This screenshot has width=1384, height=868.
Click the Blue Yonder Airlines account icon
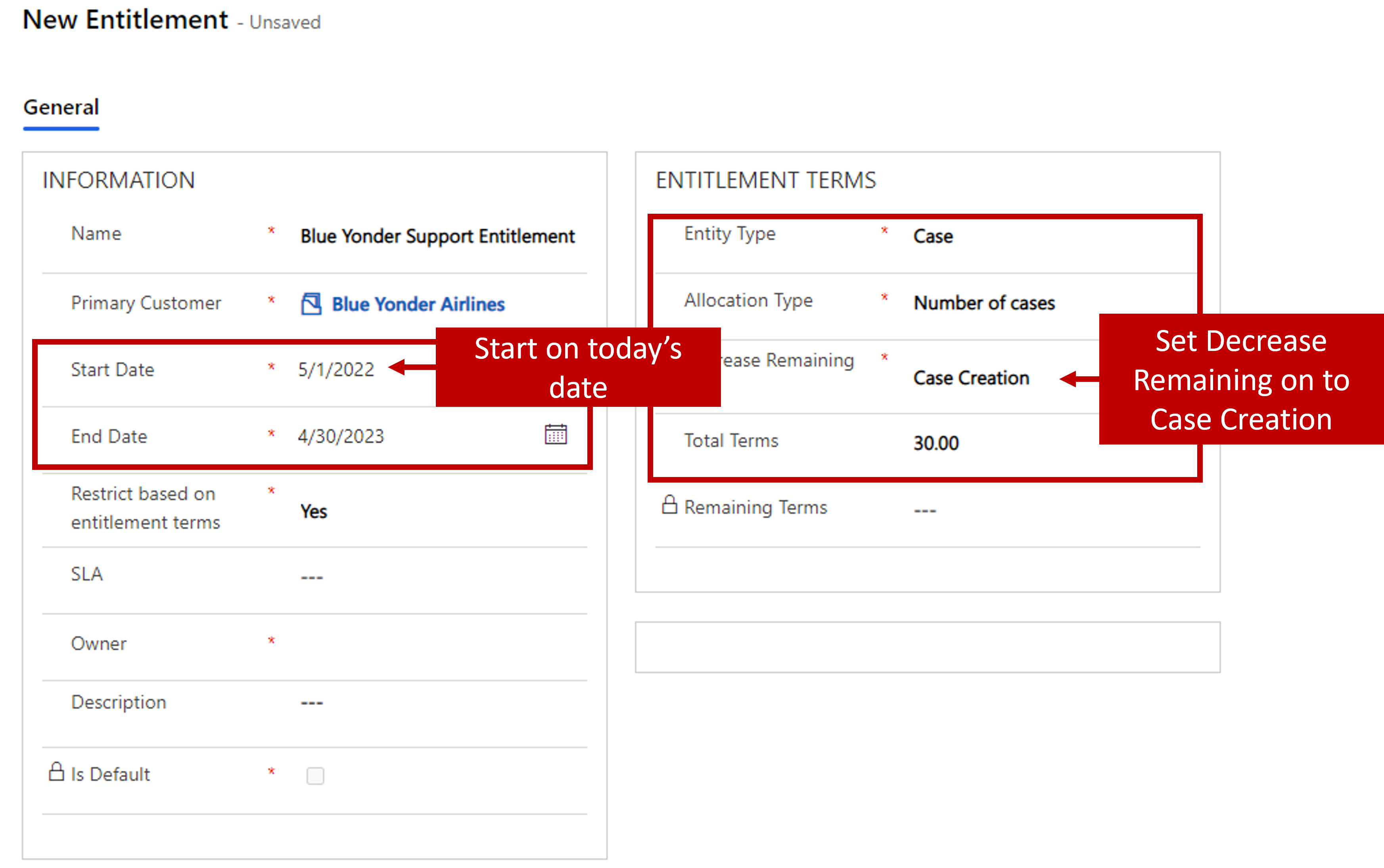point(311,304)
